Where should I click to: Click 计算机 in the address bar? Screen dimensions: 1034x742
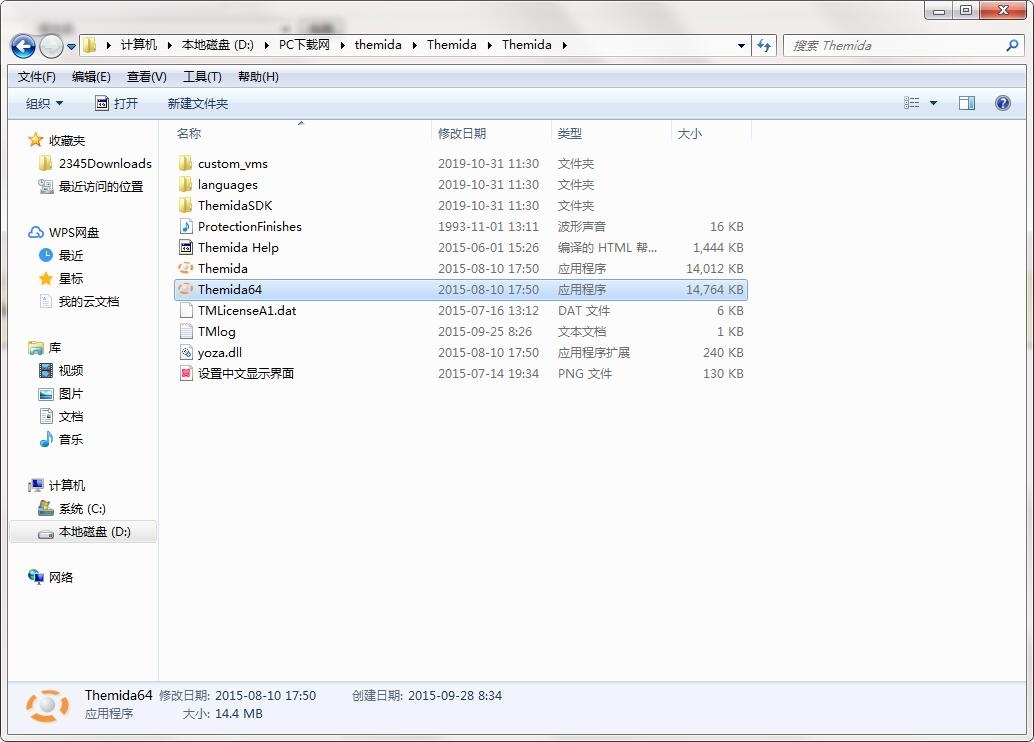point(138,45)
